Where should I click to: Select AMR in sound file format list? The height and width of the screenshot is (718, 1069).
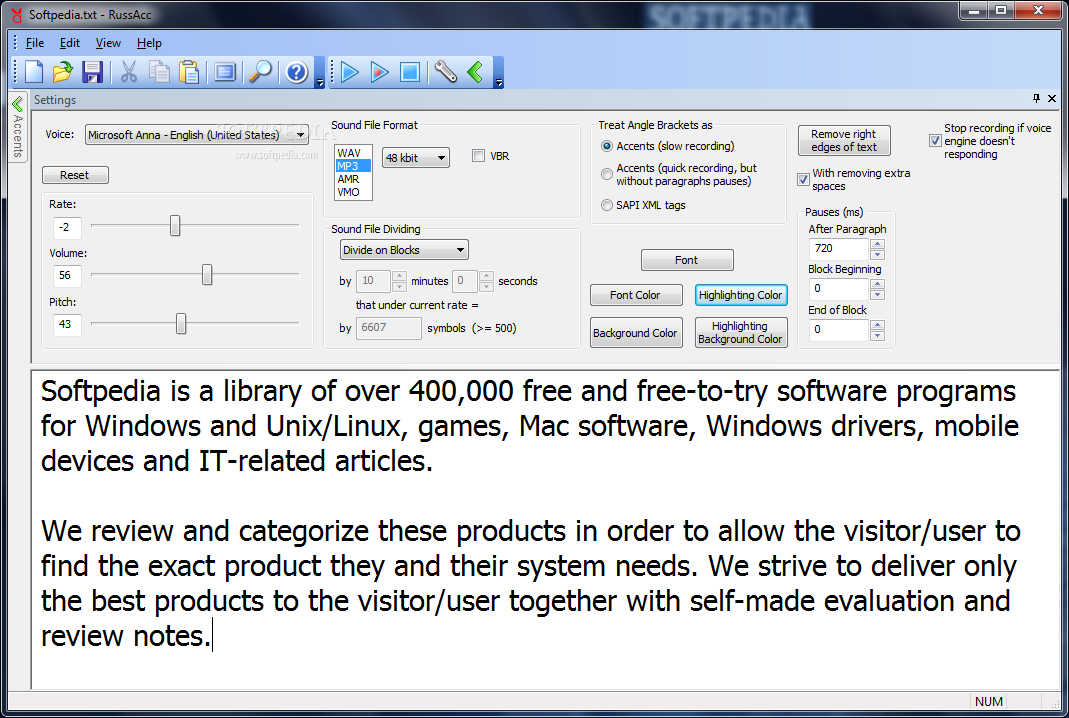point(353,179)
